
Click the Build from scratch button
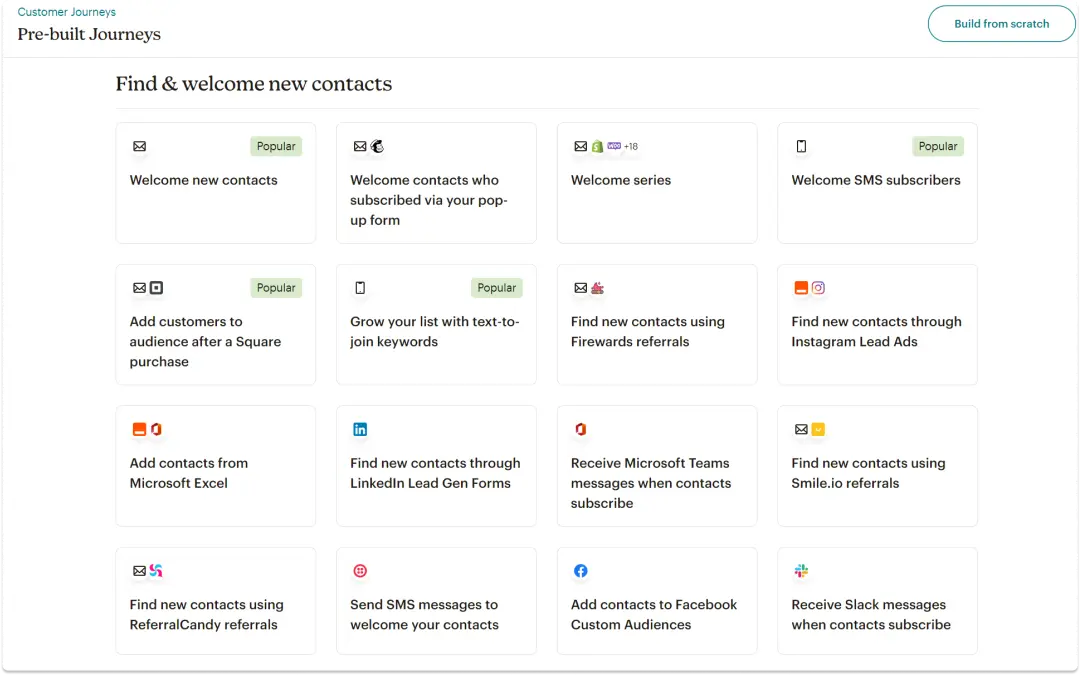point(1001,24)
